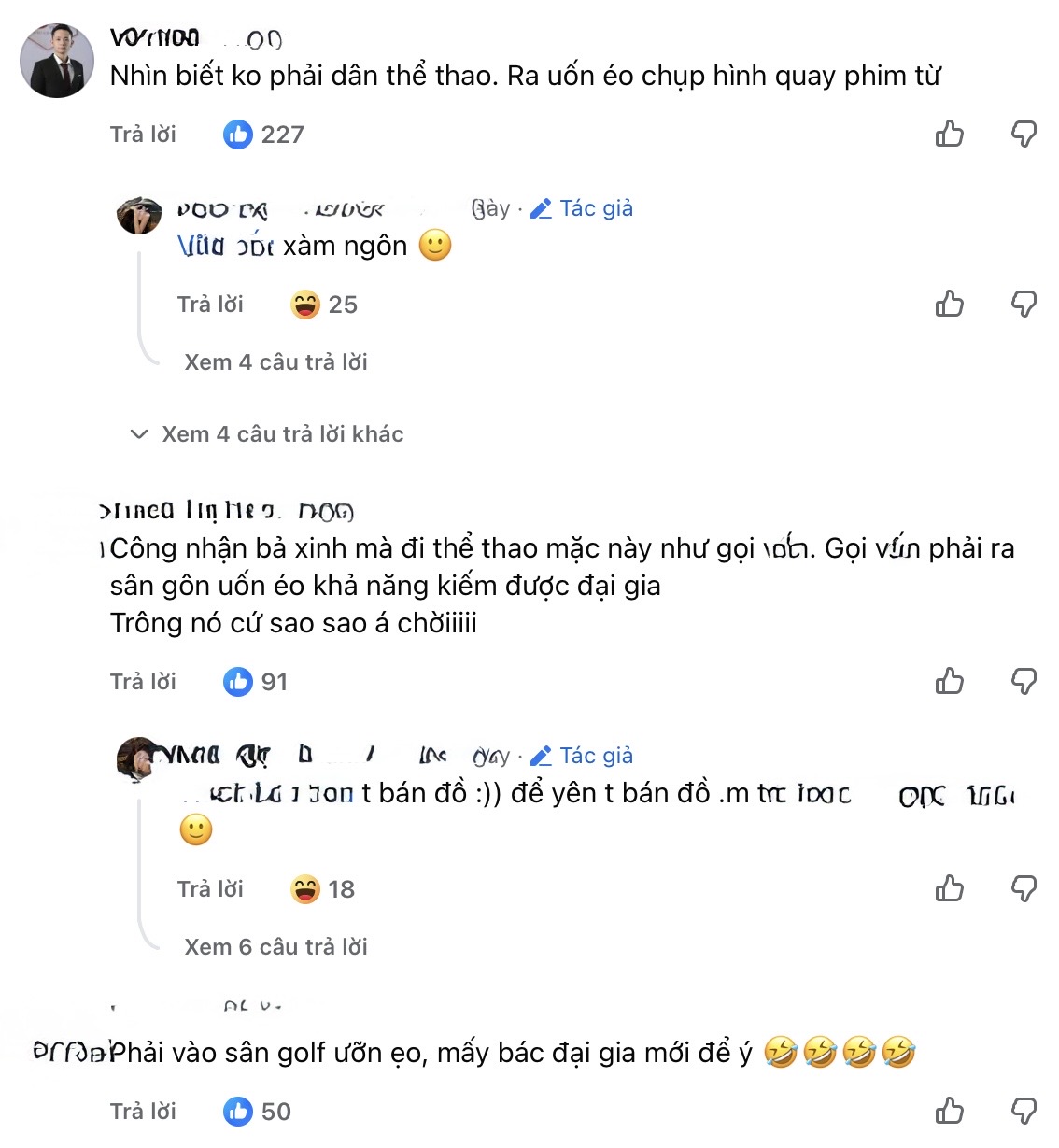Thumbs-up the author reply with 18 reactions

[949, 889]
